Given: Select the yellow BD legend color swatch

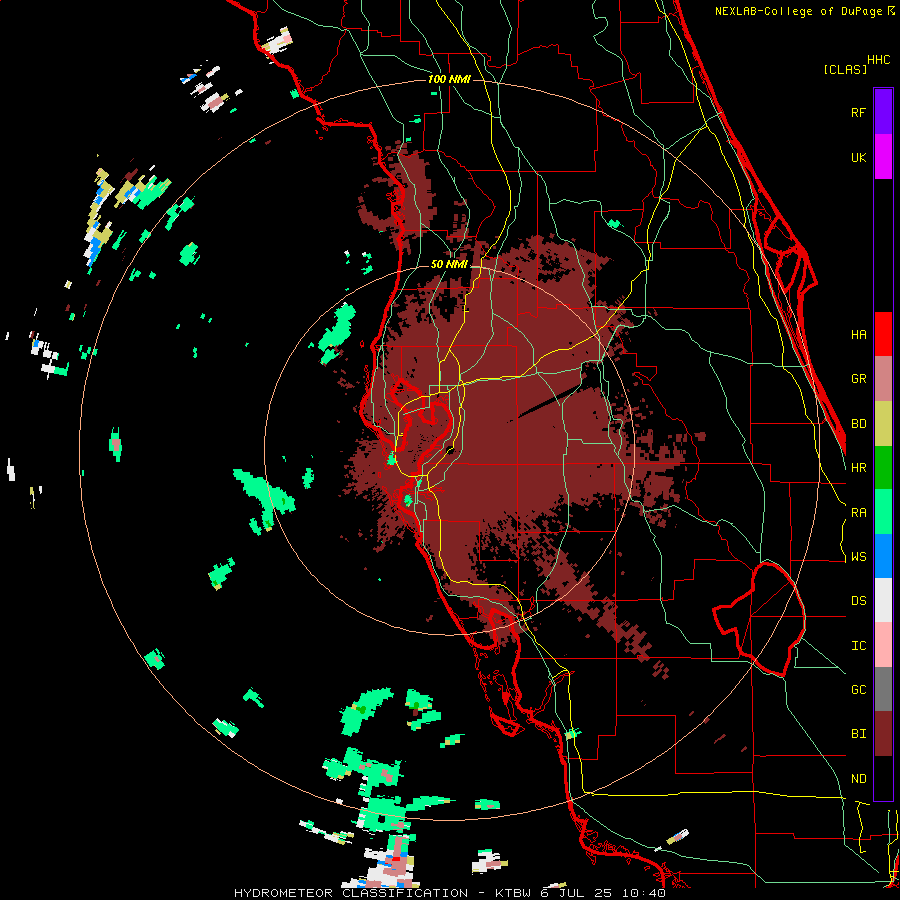Looking at the screenshot, I should 883,424.
